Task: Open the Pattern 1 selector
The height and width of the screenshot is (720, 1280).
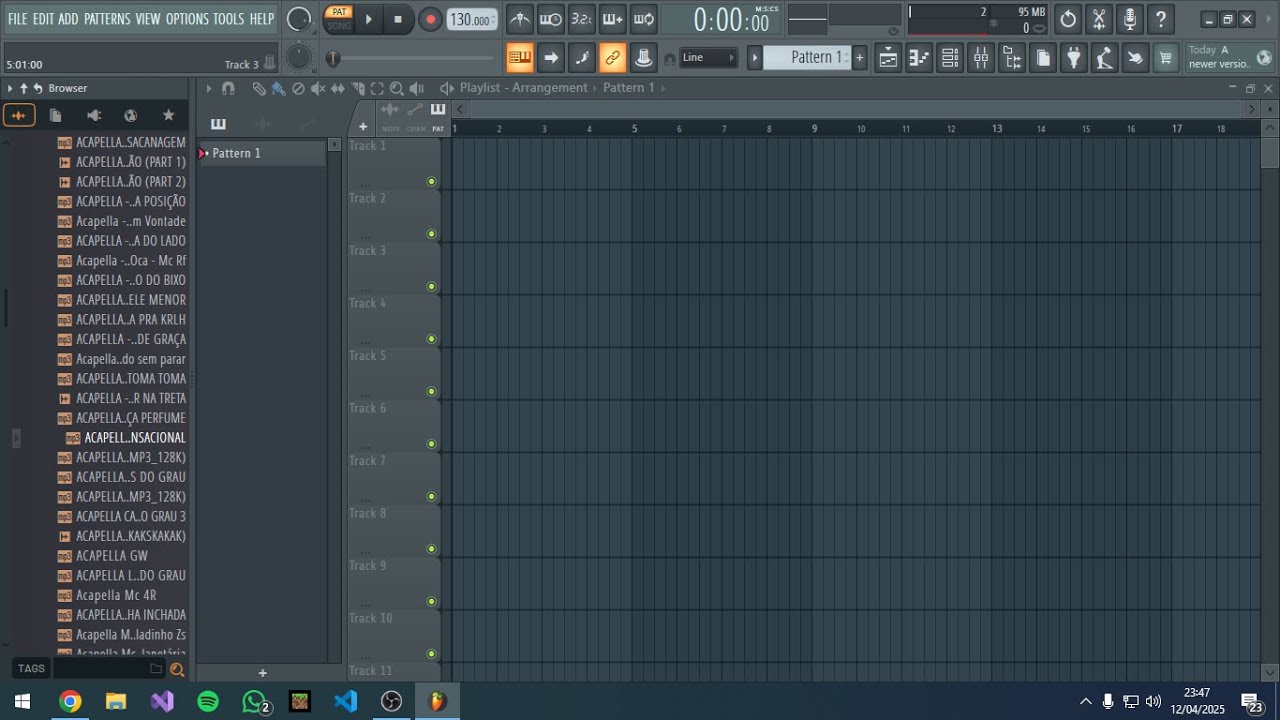Action: pyautogui.click(x=807, y=58)
